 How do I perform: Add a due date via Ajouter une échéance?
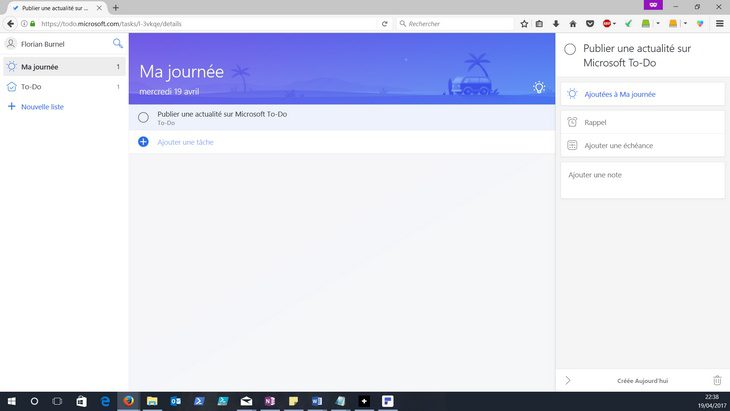[642, 145]
